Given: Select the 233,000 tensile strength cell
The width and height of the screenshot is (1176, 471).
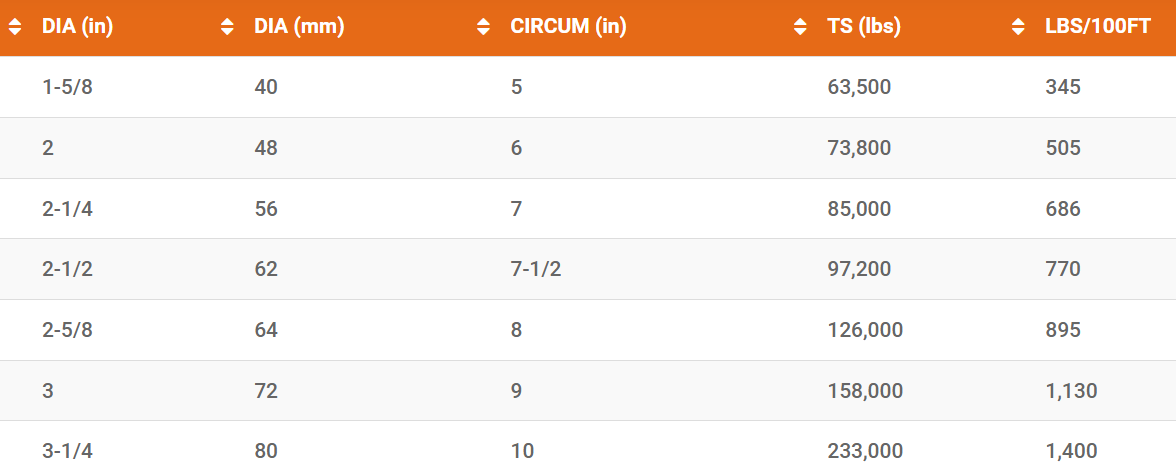Looking at the screenshot, I should [x=865, y=451].
